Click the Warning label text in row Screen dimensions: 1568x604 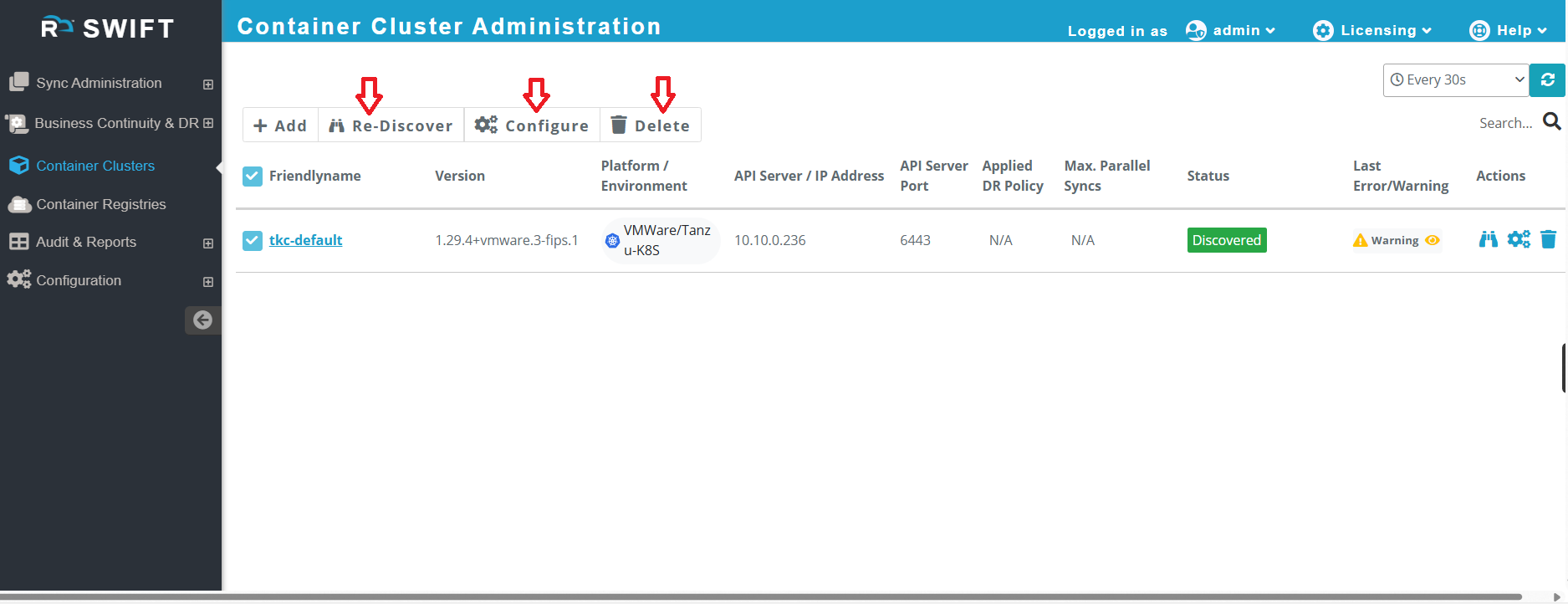click(1395, 240)
